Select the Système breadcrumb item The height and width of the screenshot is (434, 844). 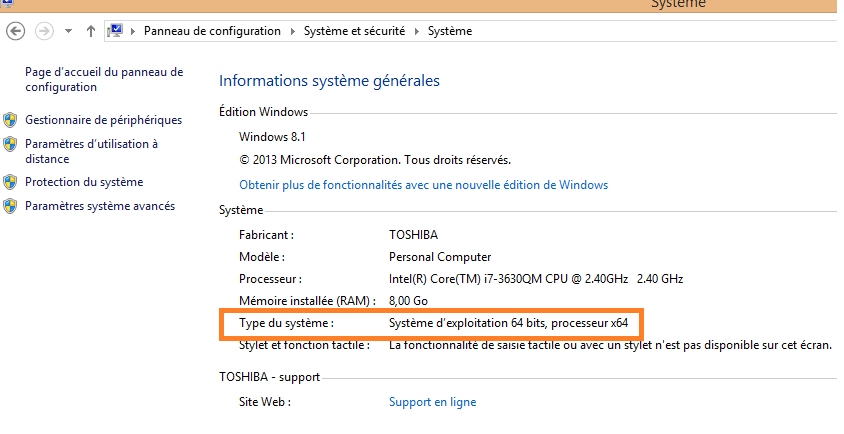pos(449,31)
